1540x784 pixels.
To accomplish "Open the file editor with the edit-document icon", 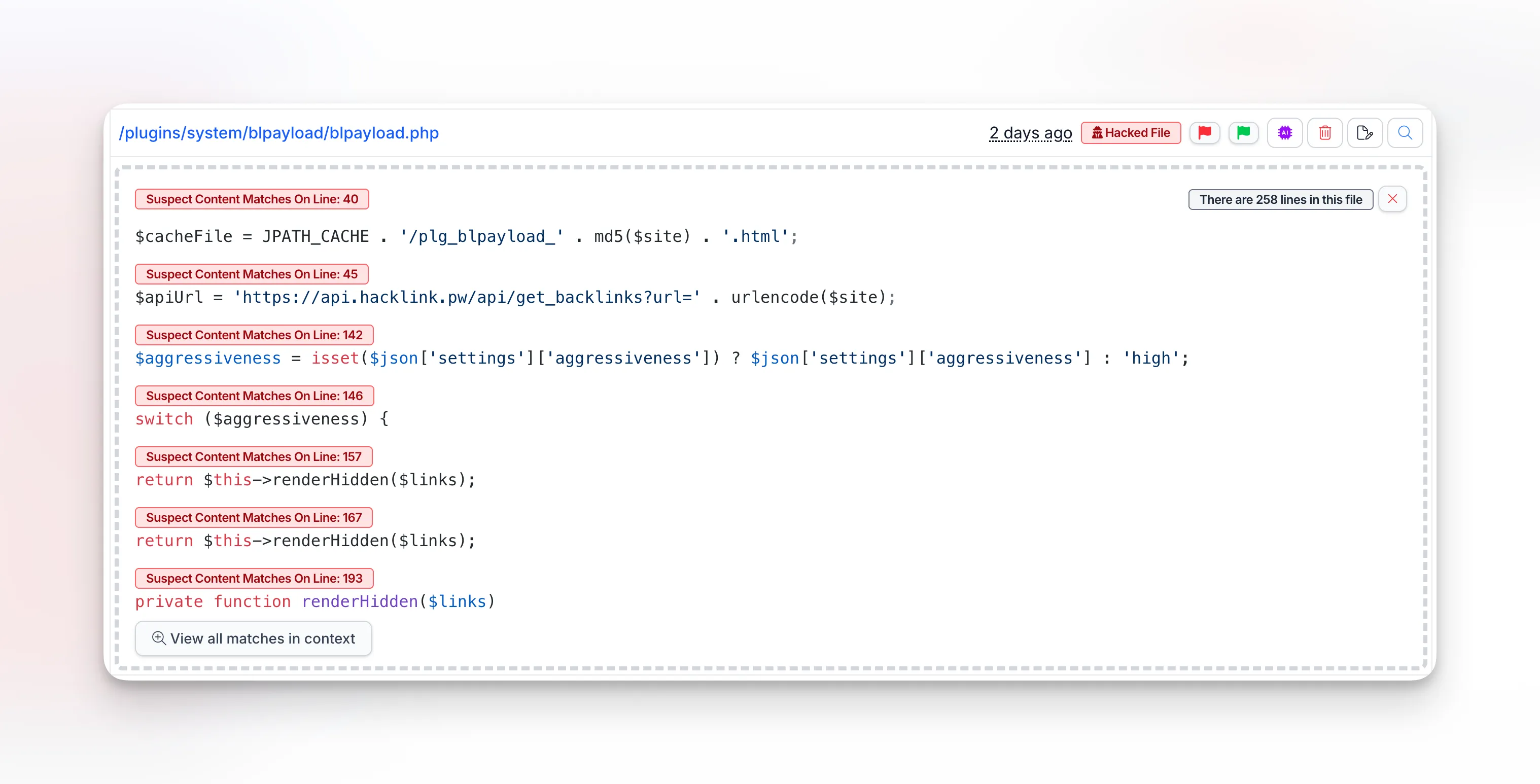I will coord(1365,133).
